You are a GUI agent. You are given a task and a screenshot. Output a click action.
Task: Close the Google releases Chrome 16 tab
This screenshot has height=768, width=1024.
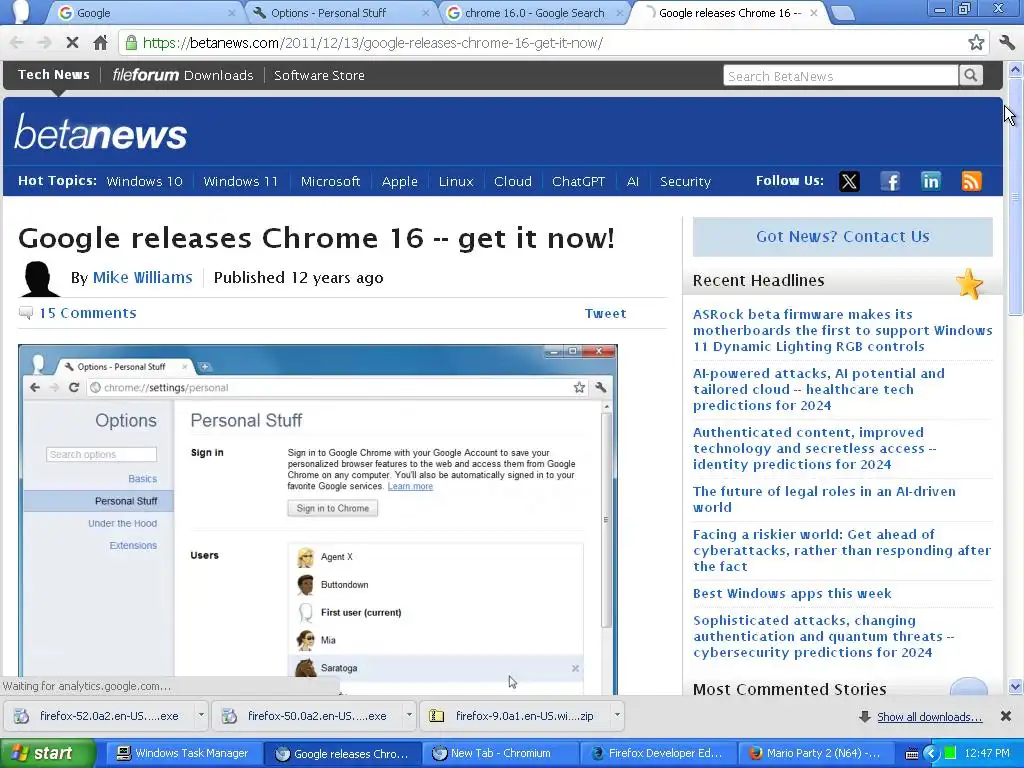click(x=814, y=13)
